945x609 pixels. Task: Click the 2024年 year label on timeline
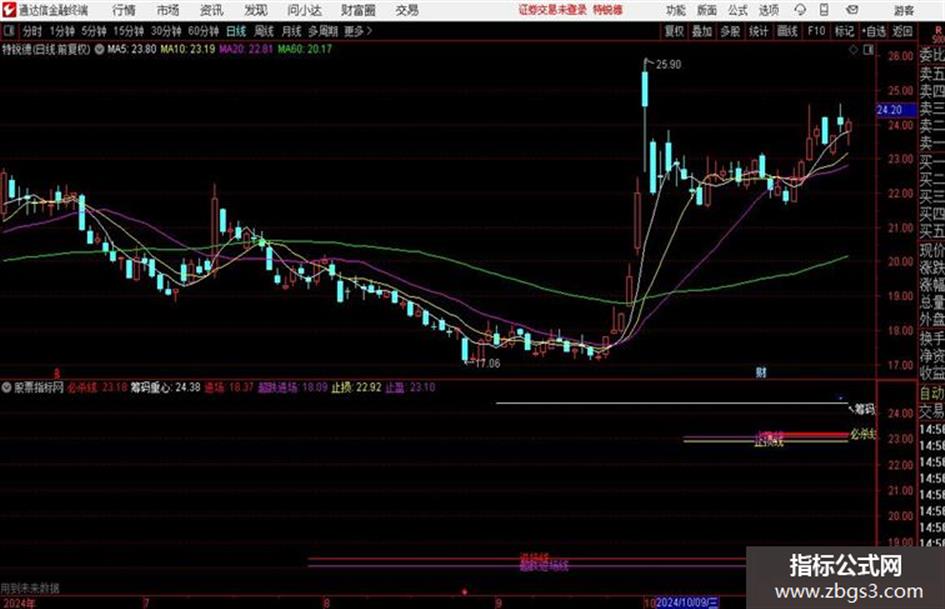[19, 603]
